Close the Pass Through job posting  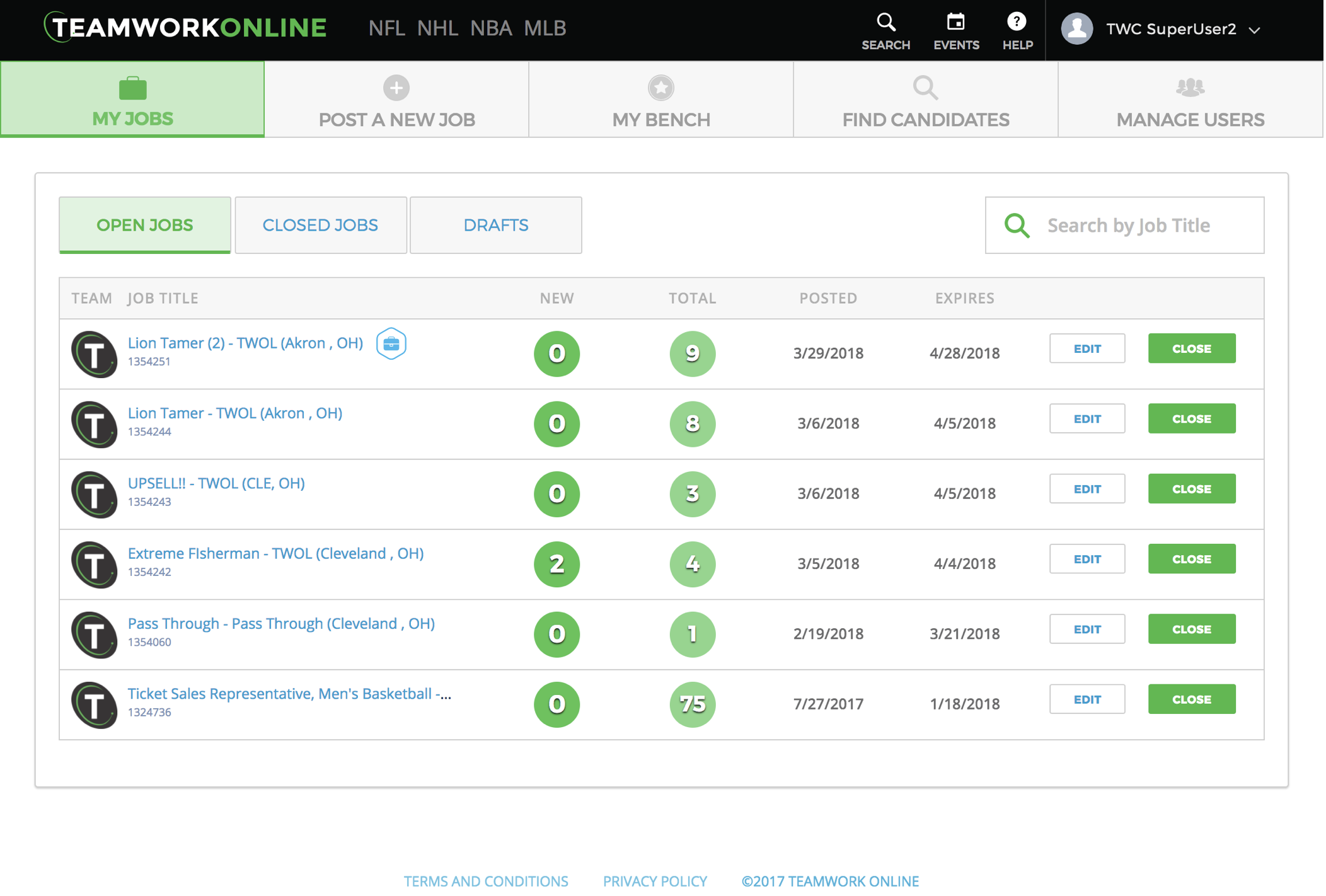1191,629
